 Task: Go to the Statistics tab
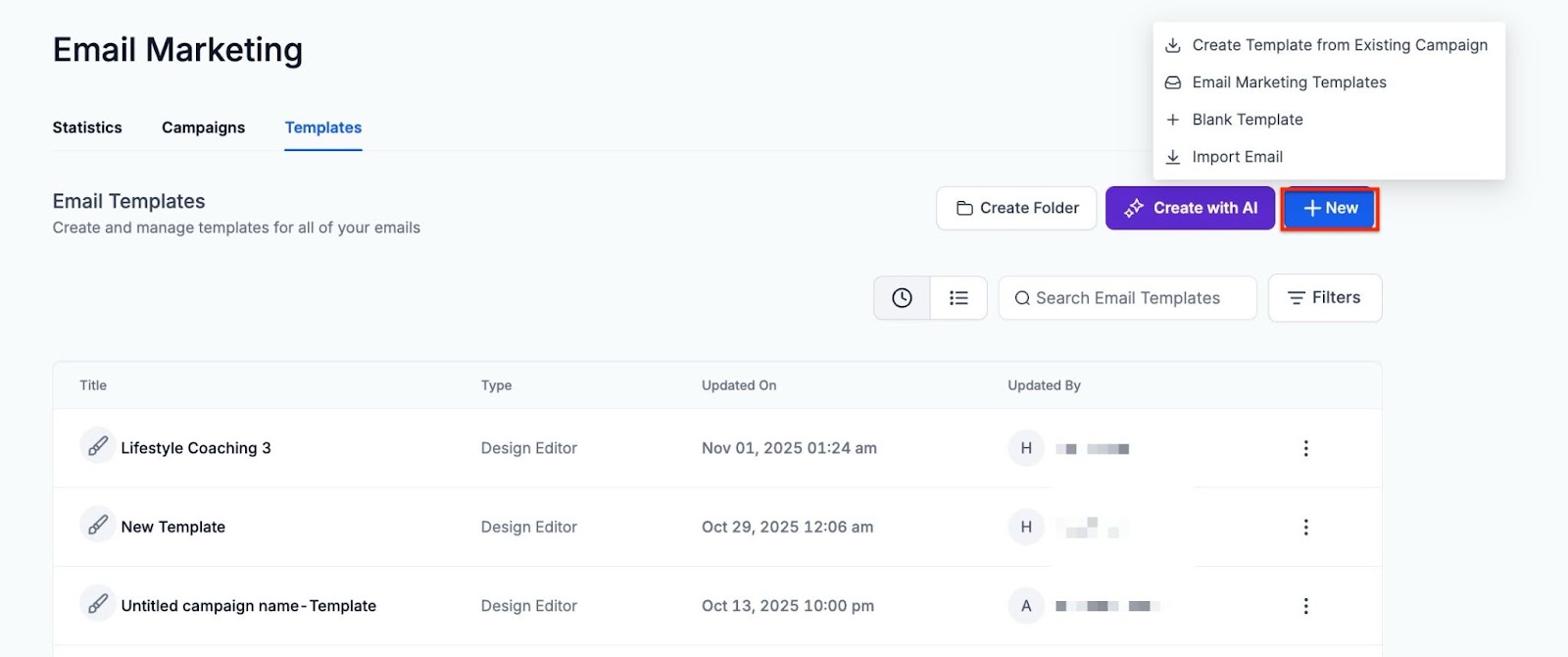click(x=87, y=127)
